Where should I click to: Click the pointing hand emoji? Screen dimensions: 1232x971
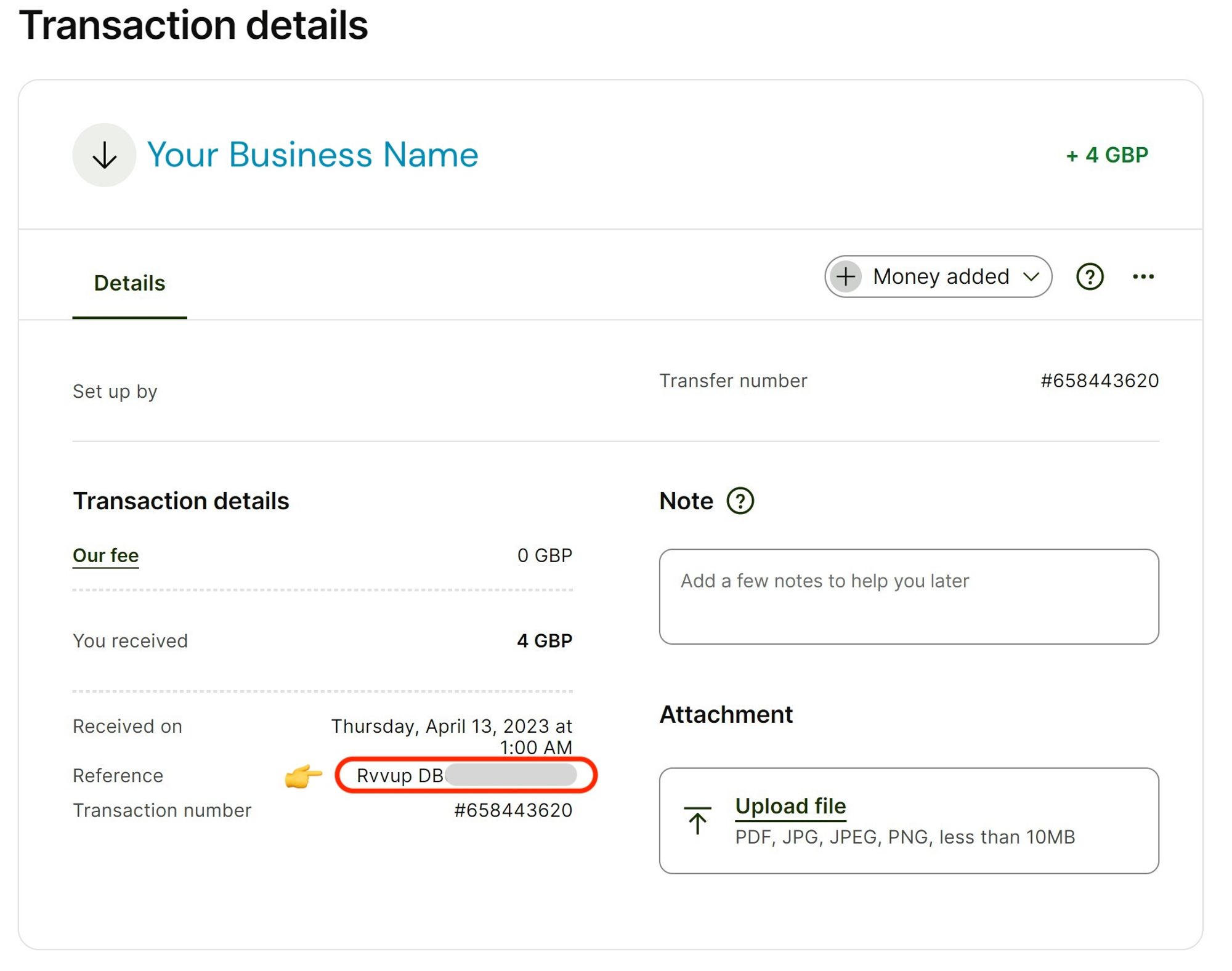click(303, 776)
